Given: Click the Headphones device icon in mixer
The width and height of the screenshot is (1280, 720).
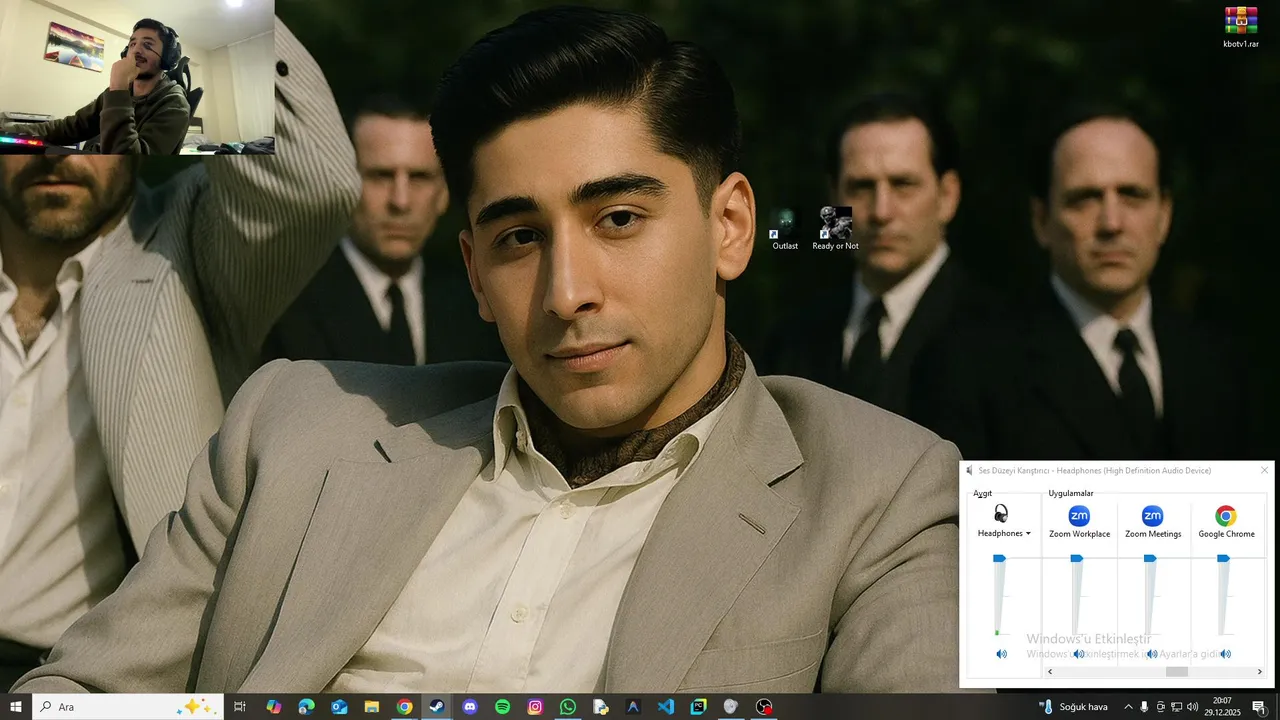Looking at the screenshot, I should click(1001, 514).
